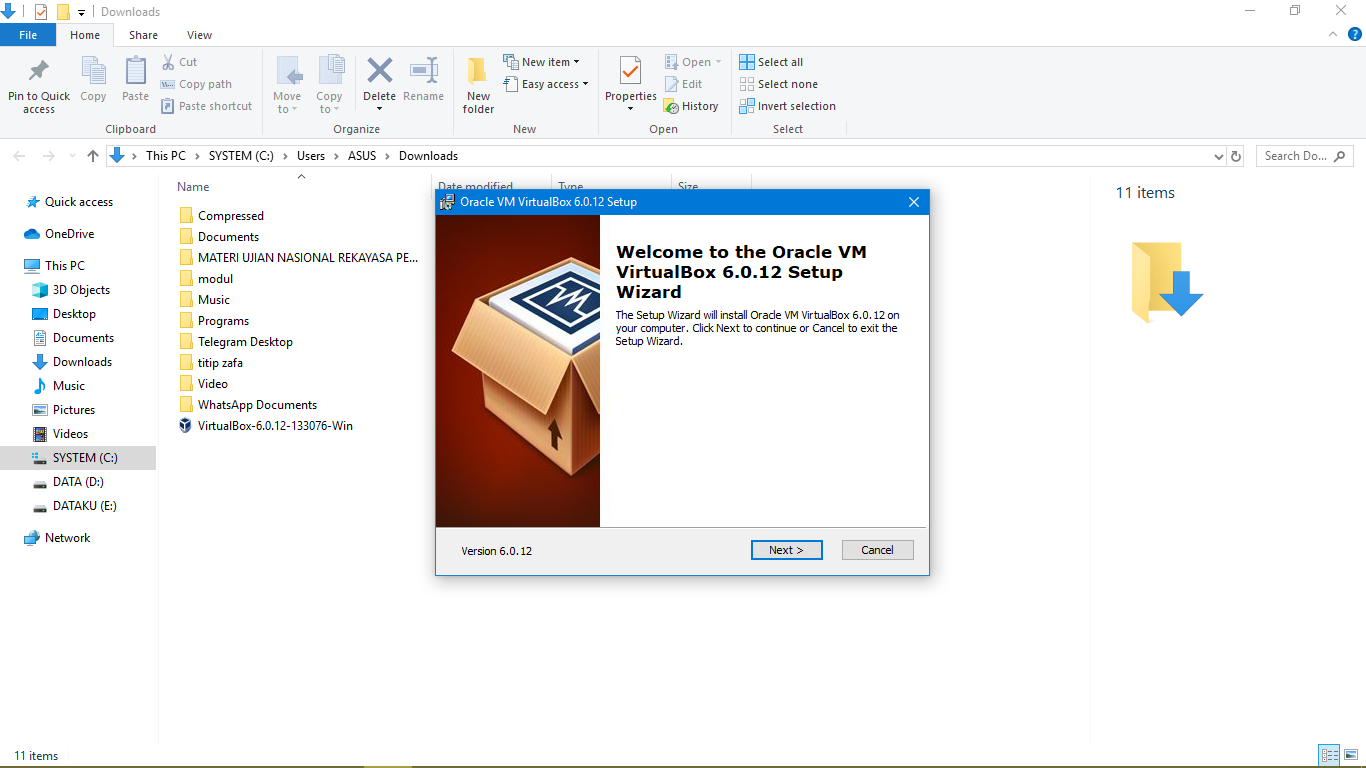
Task: Switch to the View ribbon tab
Action: click(x=199, y=34)
